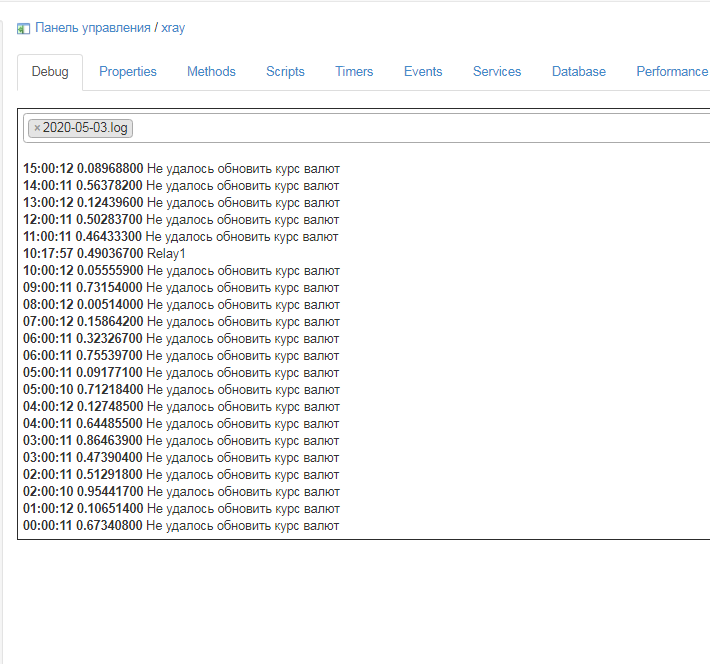Focus the log file selector field
710x664 pixels.
point(367,128)
